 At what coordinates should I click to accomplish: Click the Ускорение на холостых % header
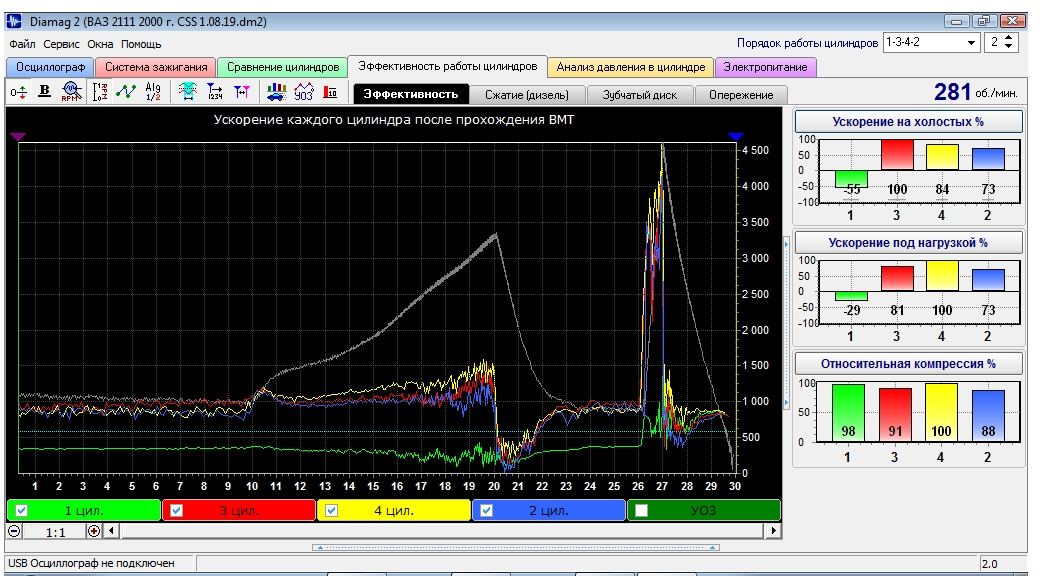(908, 122)
